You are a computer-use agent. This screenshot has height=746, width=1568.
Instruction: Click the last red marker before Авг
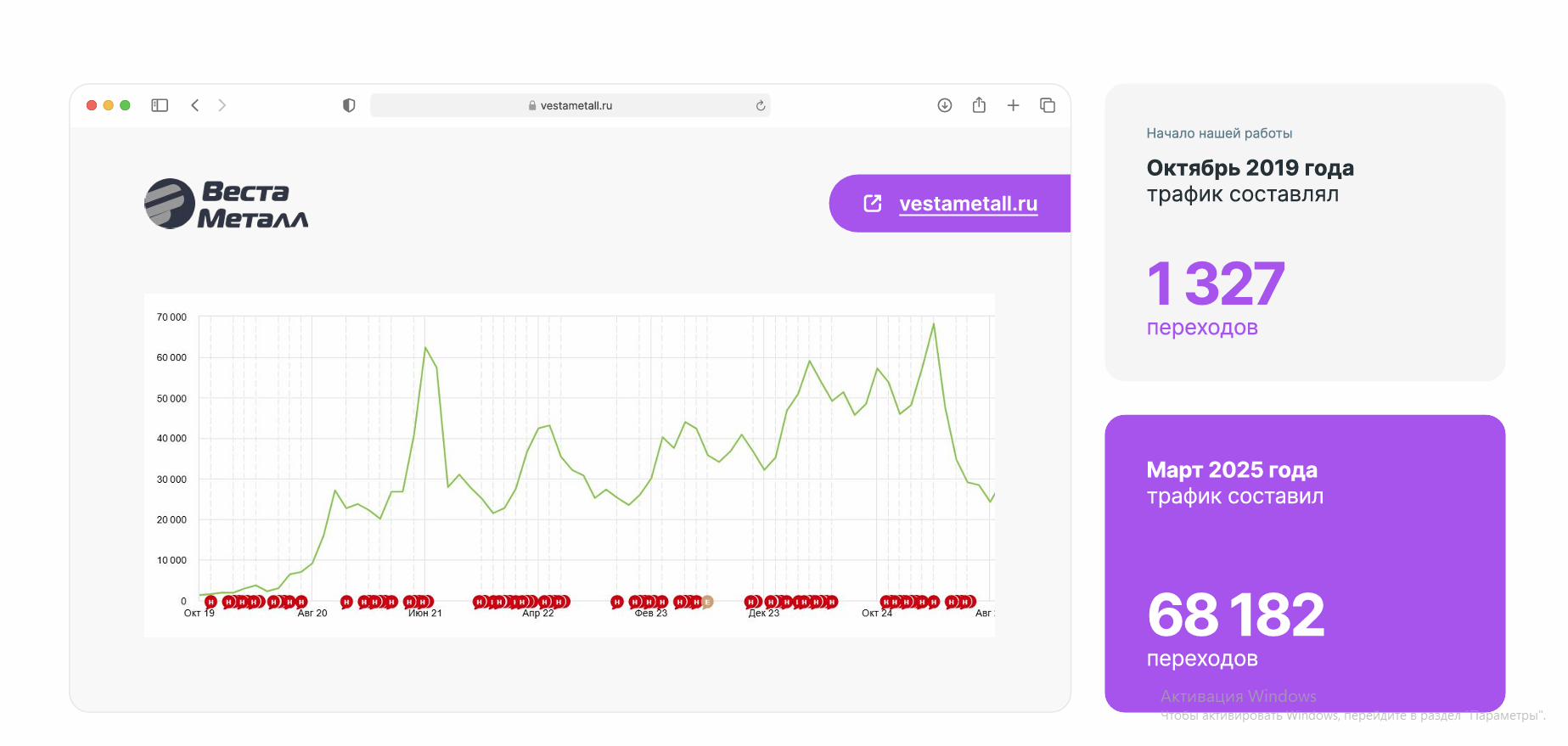(x=966, y=602)
